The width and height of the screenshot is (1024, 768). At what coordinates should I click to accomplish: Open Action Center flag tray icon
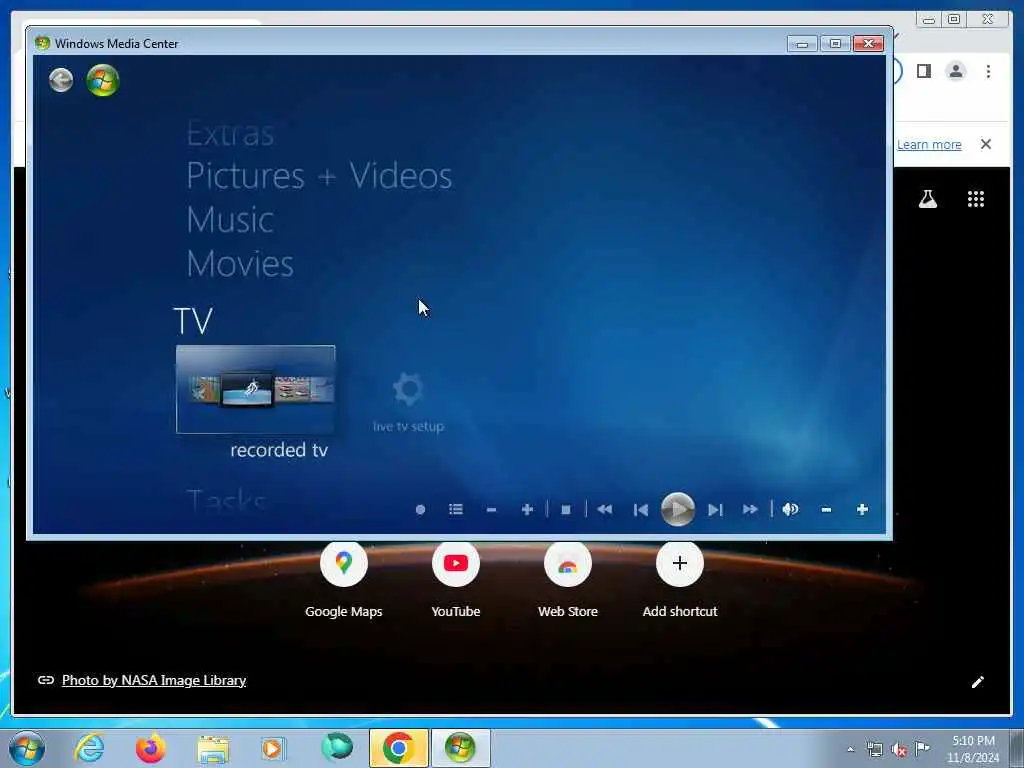pos(922,748)
